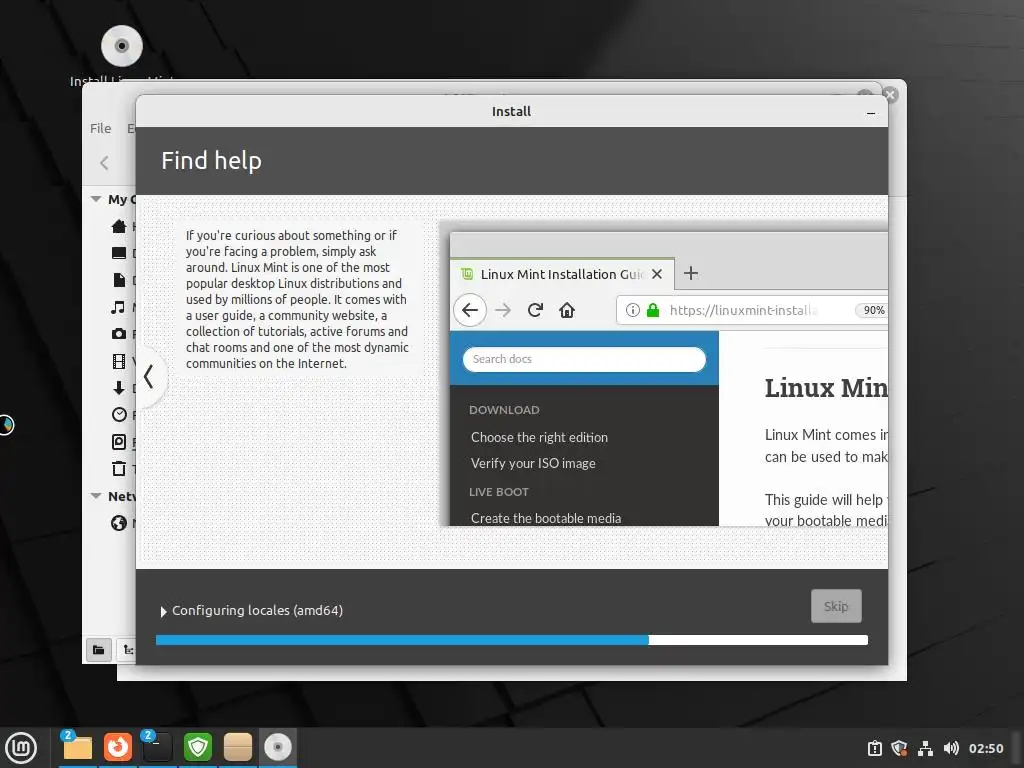The image size is (1024, 768).
Task: Open the clipboard notification tray icon
Action: (x=874, y=748)
